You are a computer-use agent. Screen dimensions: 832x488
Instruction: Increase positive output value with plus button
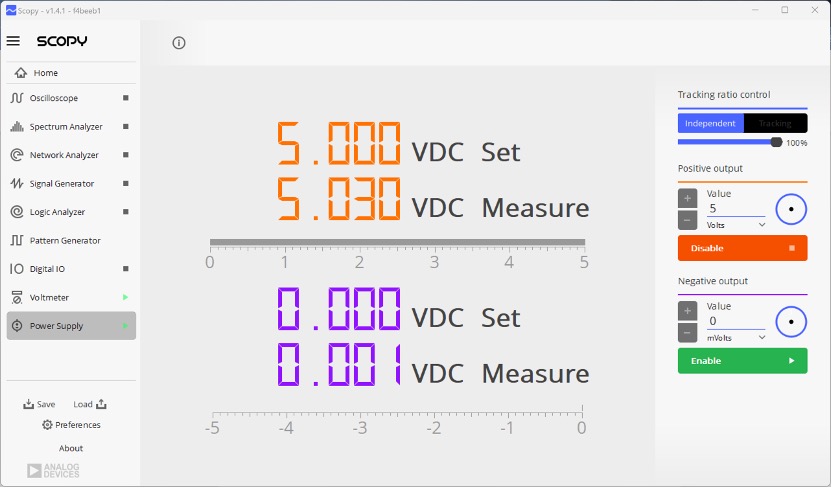(687, 198)
